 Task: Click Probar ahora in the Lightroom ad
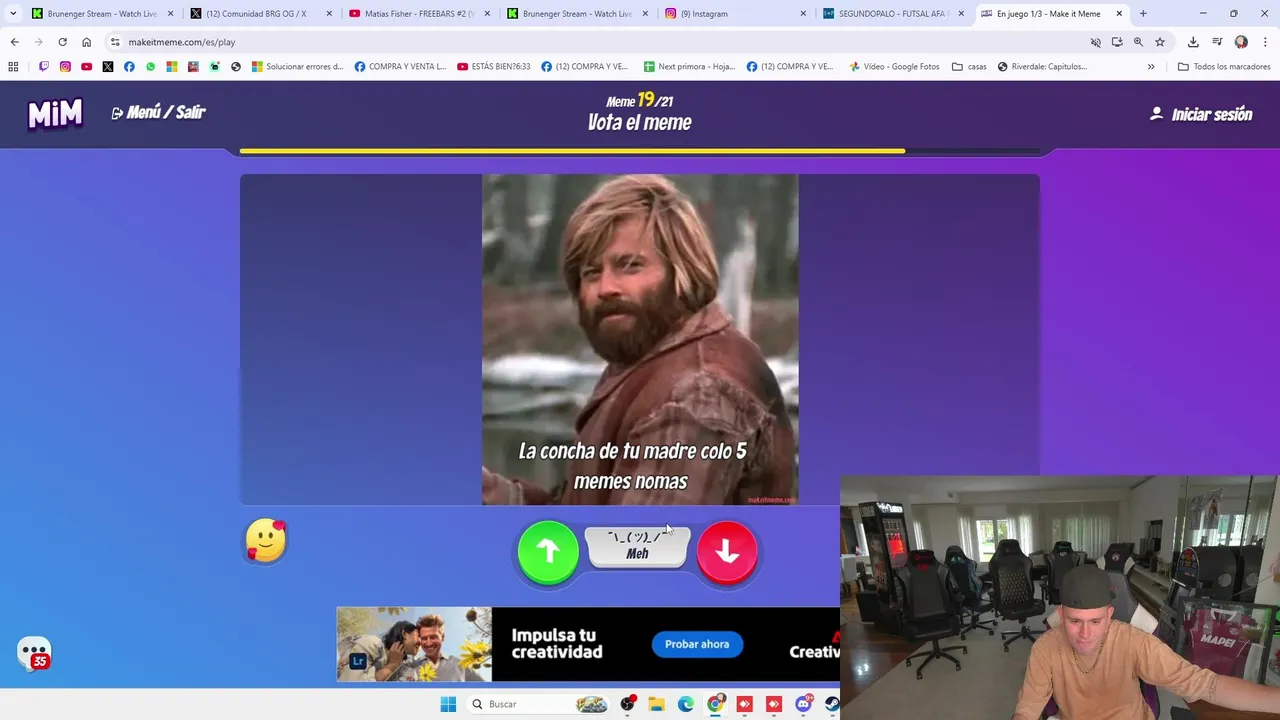pos(697,644)
